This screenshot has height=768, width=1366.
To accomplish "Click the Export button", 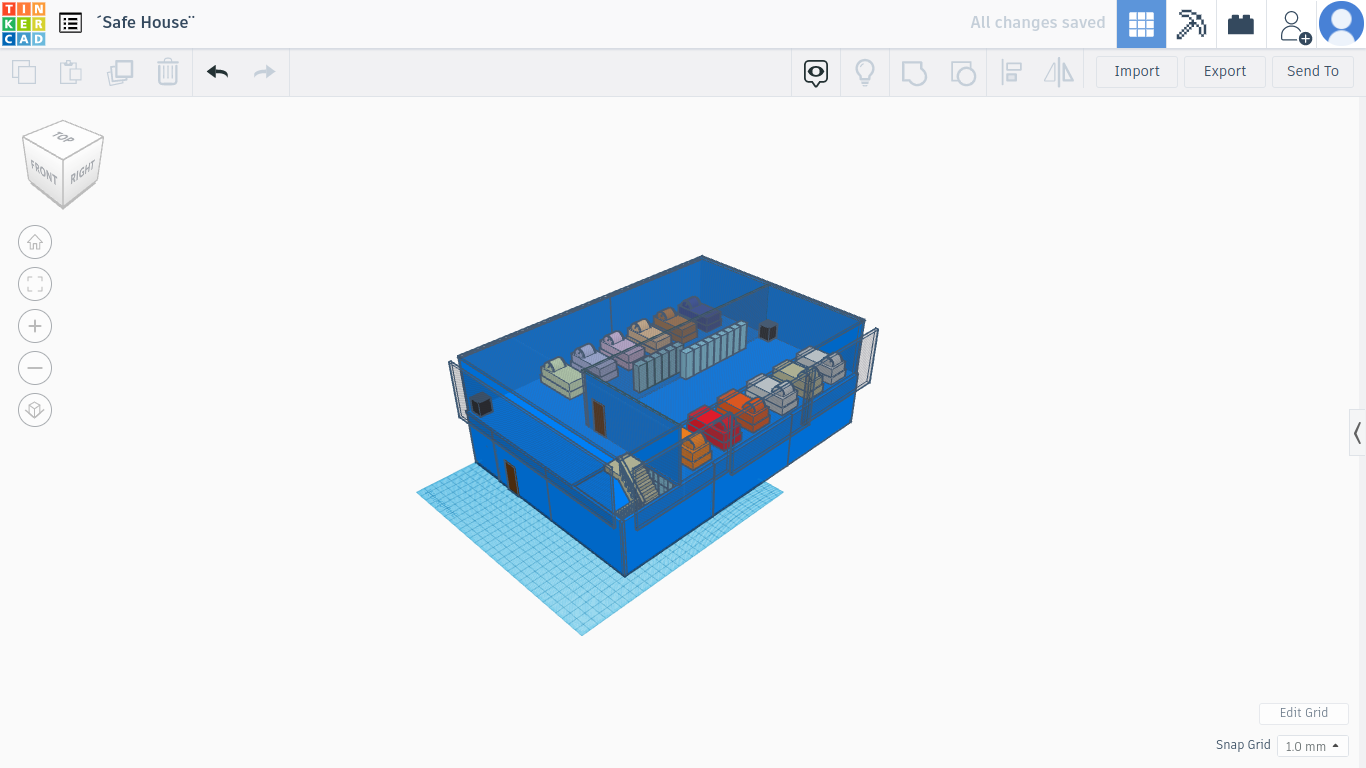I will coord(1224,72).
